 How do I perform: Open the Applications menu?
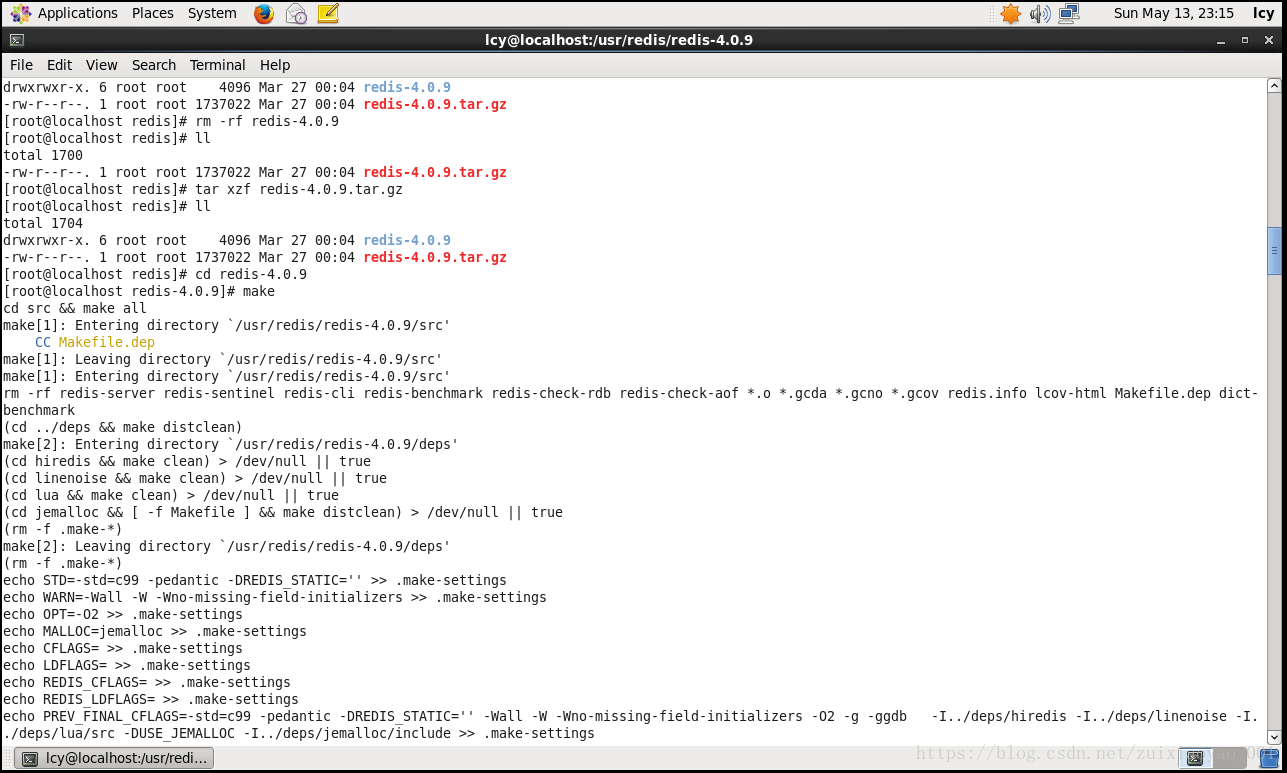click(64, 13)
